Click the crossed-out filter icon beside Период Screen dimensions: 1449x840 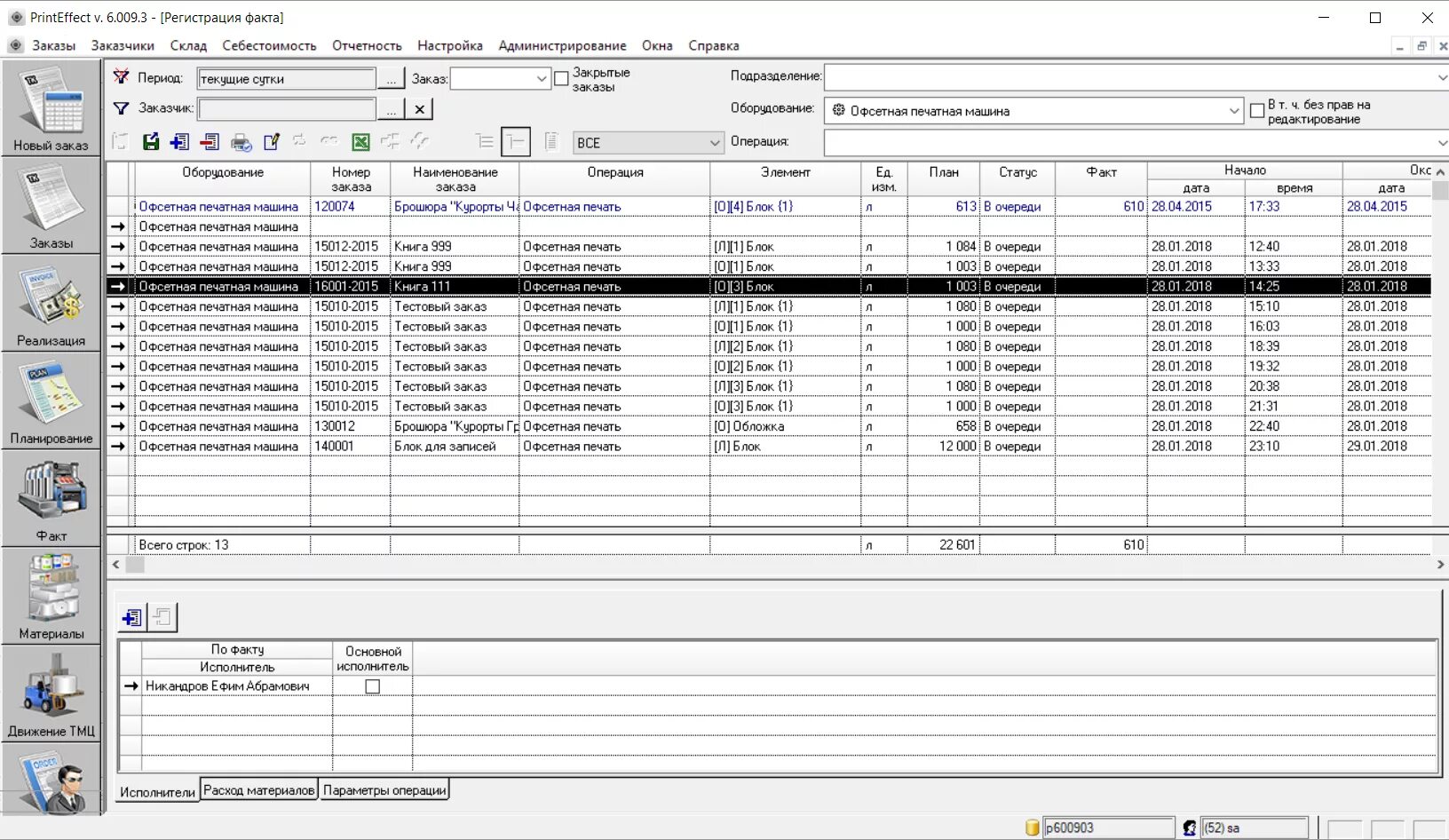[x=122, y=77]
